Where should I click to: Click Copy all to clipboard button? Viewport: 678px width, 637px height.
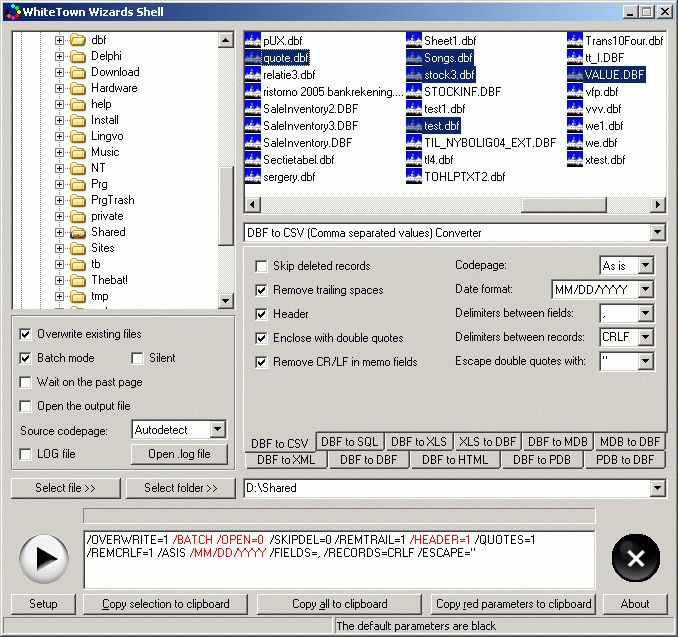pos(339,604)
